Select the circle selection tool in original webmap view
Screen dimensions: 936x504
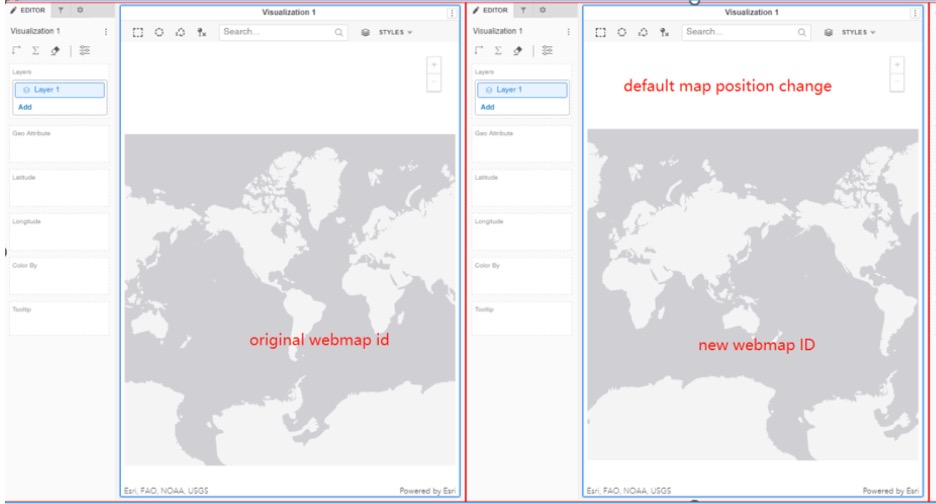[159, 32]
